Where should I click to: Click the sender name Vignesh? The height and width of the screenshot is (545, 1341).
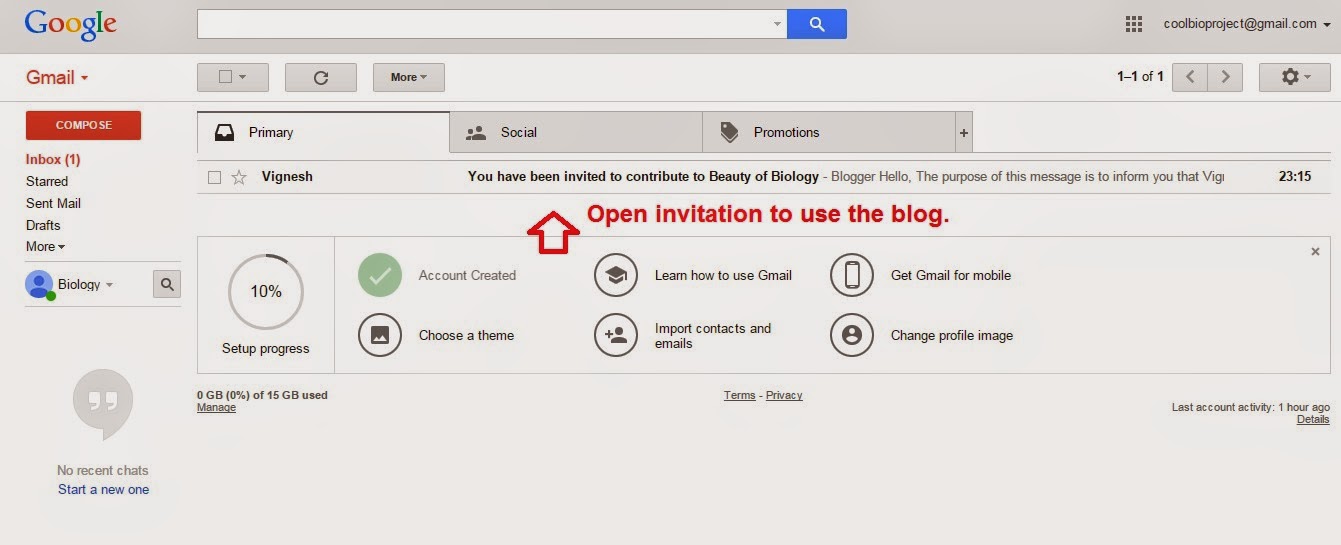point(287,177)
